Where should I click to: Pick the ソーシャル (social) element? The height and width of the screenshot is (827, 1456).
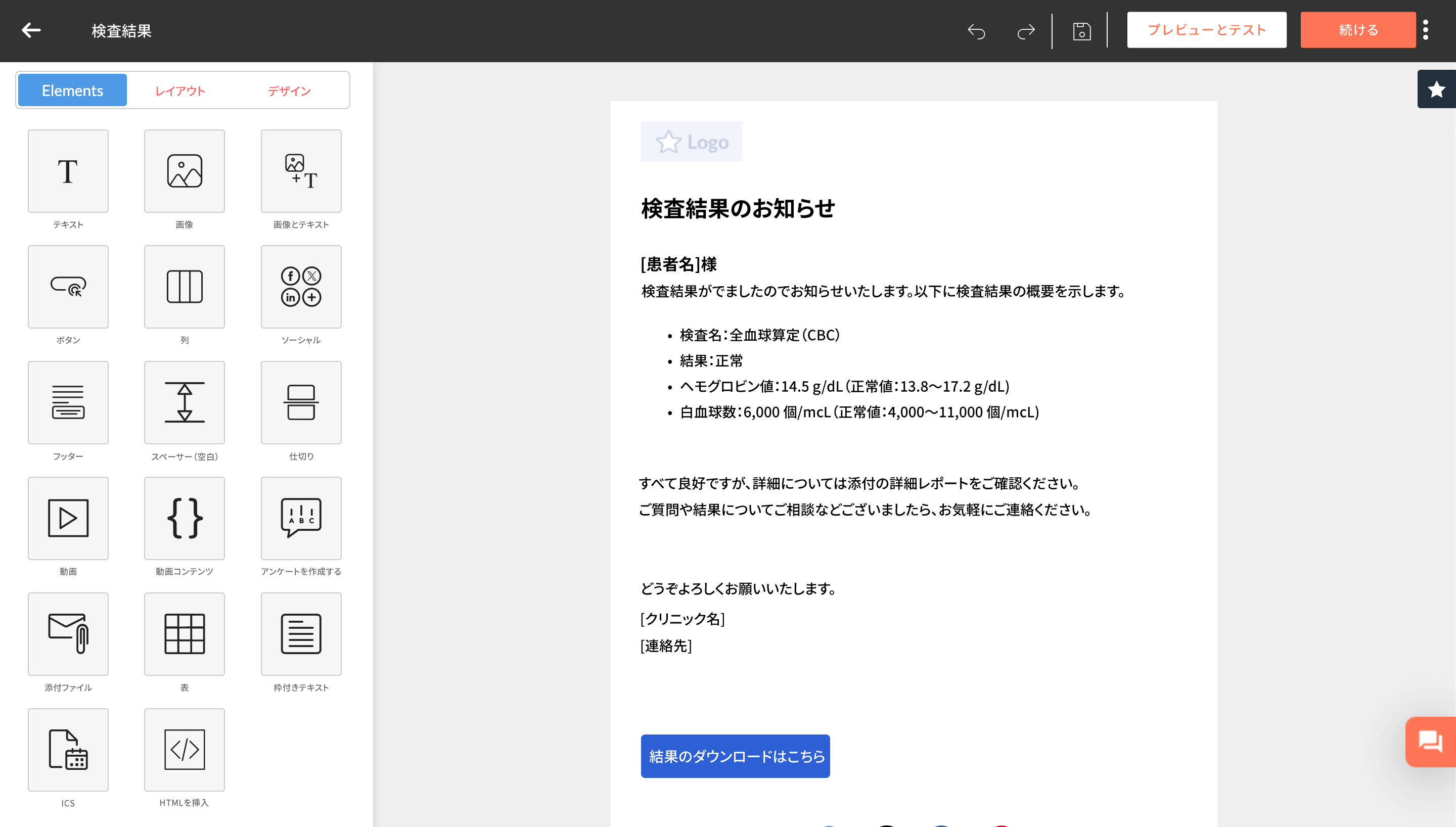point(300,286)
